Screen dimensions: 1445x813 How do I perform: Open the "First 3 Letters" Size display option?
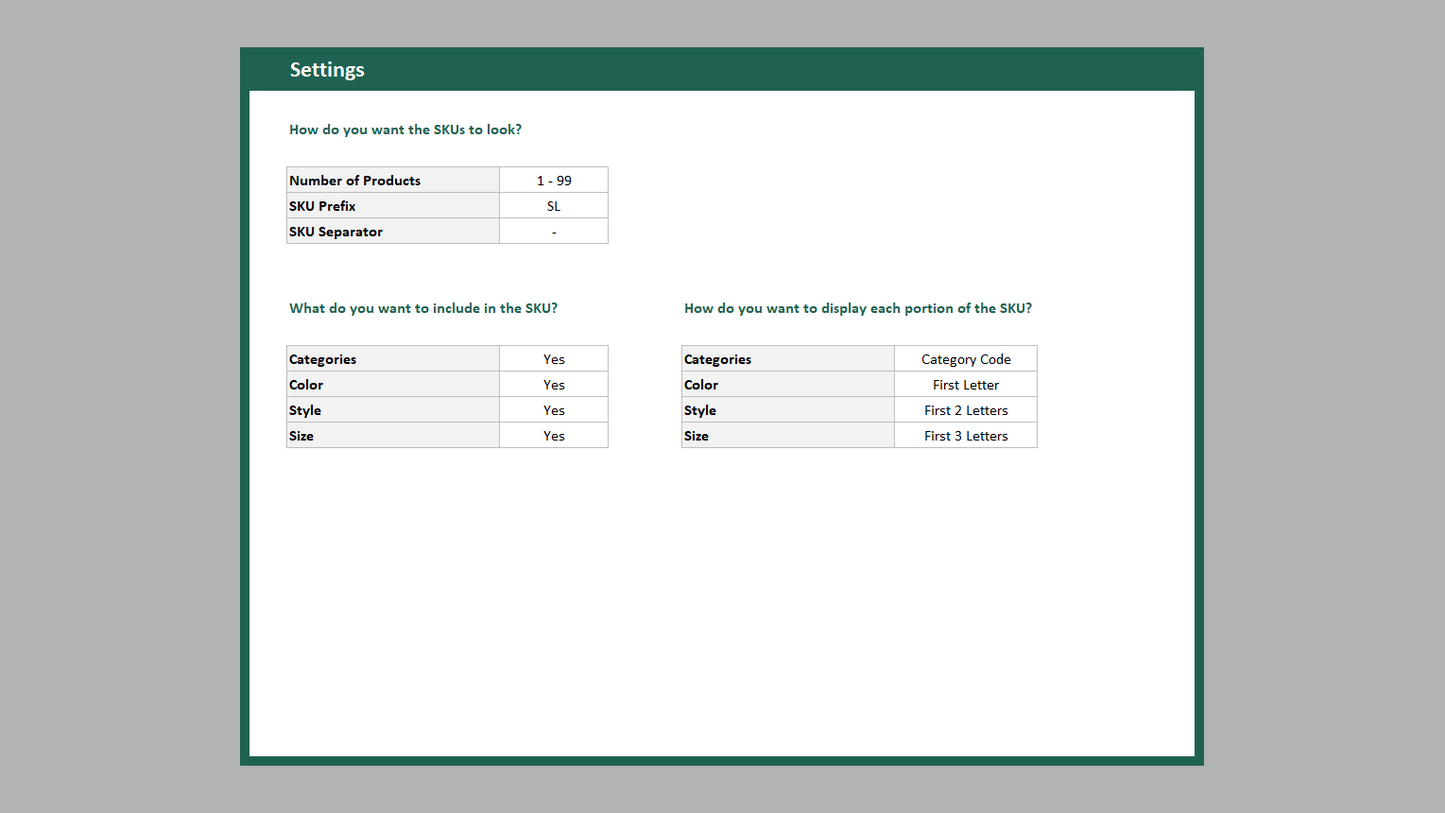[965, 436]
